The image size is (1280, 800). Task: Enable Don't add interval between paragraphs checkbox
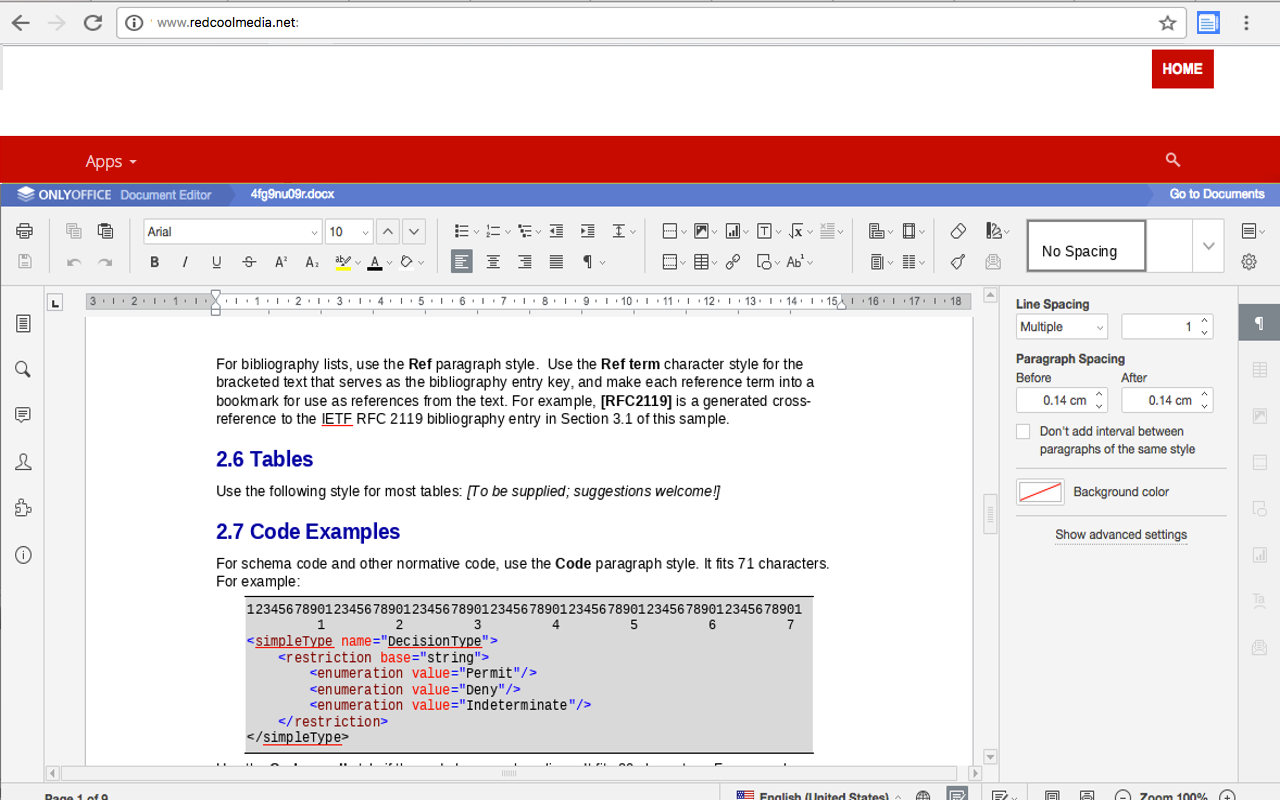click(1023, 432)
